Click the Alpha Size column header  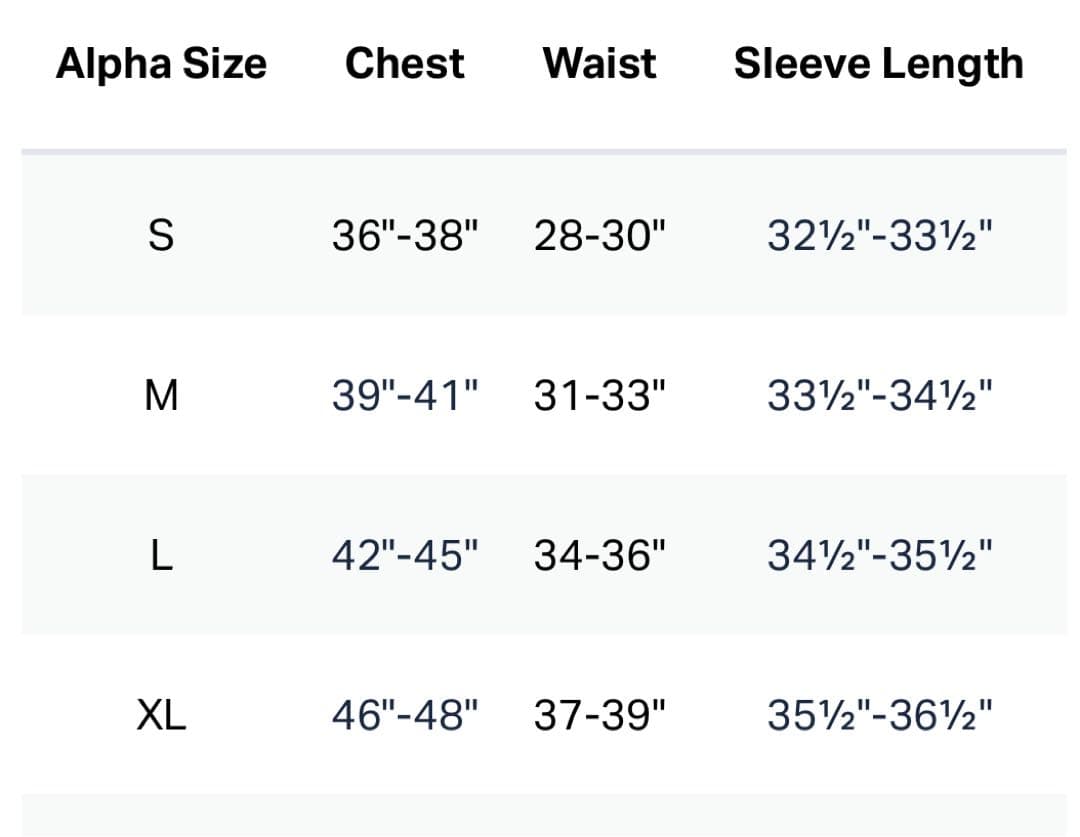(161, 64)
